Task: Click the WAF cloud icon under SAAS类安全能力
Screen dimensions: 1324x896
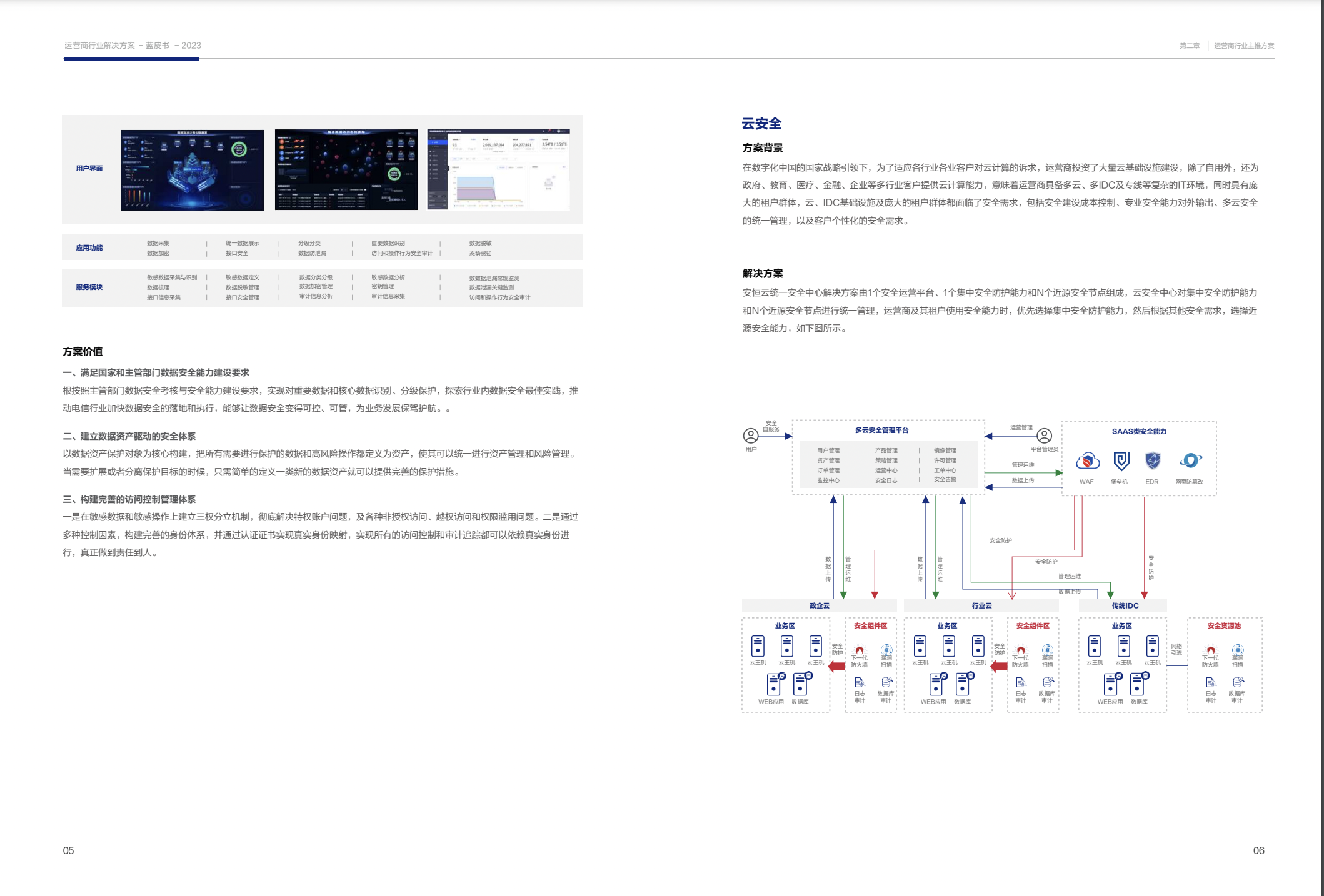Action: pyautogui.click(x=1088, y=461)
